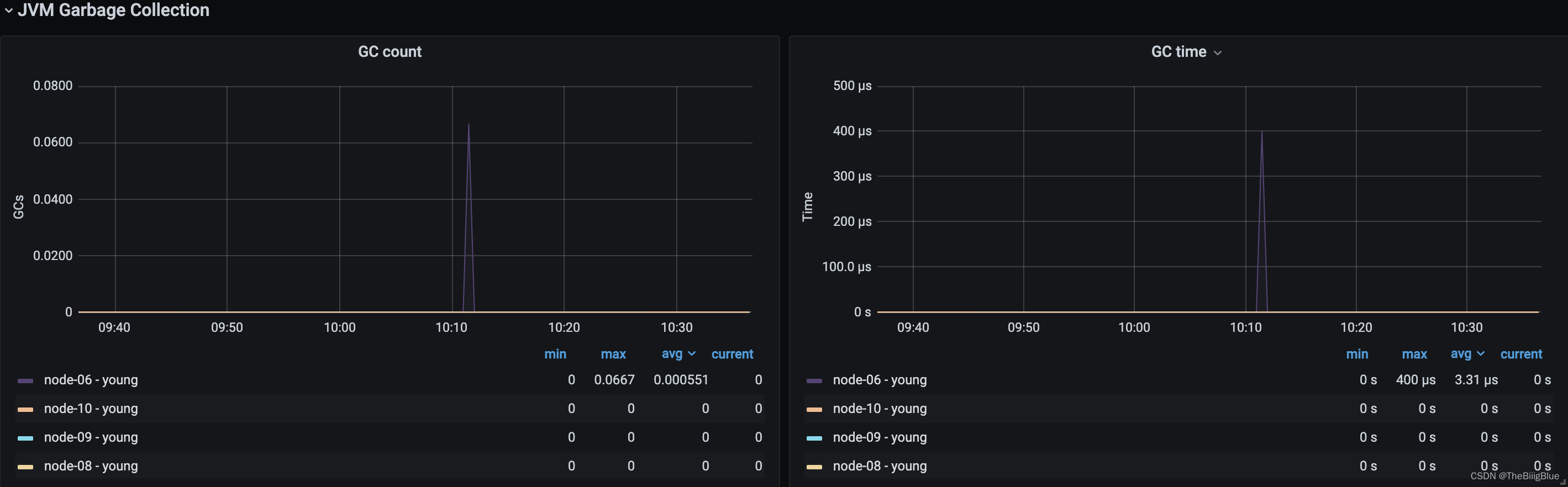Click the 09:40 time label under GC count

[x=114, y=328]
